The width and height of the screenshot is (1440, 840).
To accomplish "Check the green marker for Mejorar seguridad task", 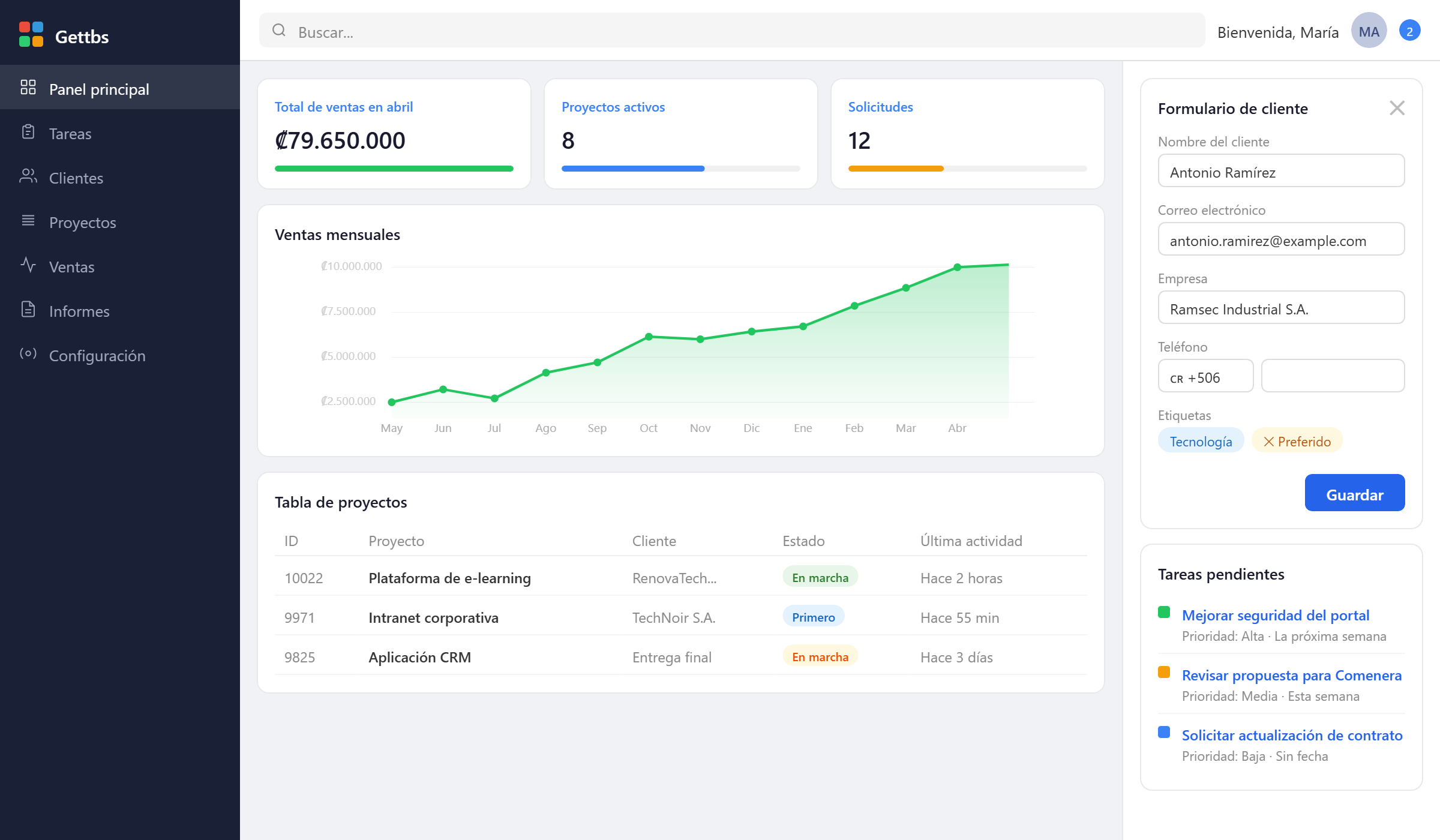I will click(x=1164, y=613).
